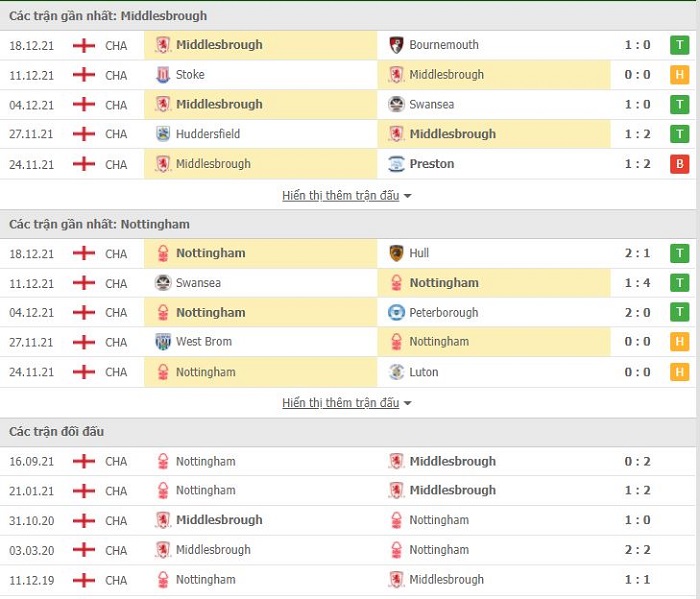Click the orange H badge for Stoke match
Viewport: 700px width, 599px height.
point(679,75)
